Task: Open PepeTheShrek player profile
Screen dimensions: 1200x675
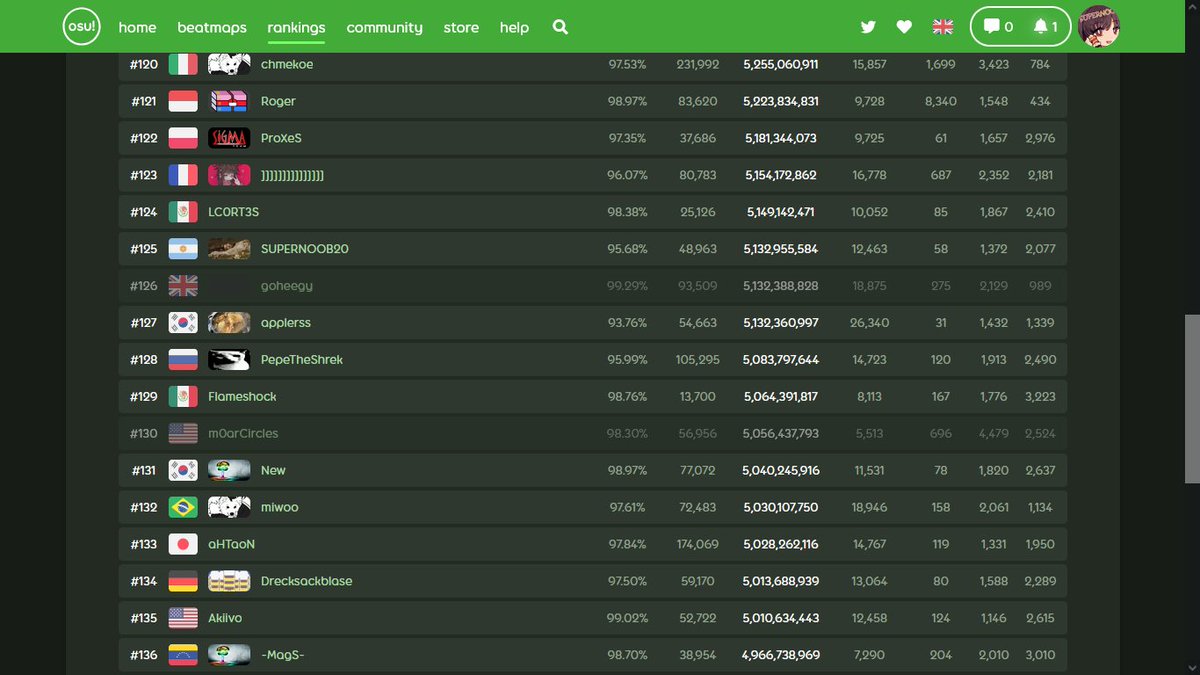Action: point(302,360)
